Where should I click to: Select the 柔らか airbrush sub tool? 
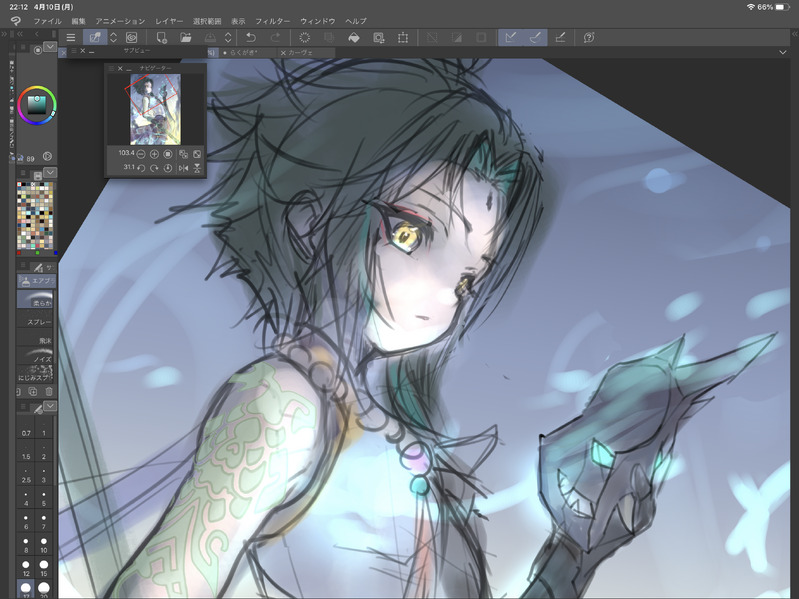click(x=35, y=299)
